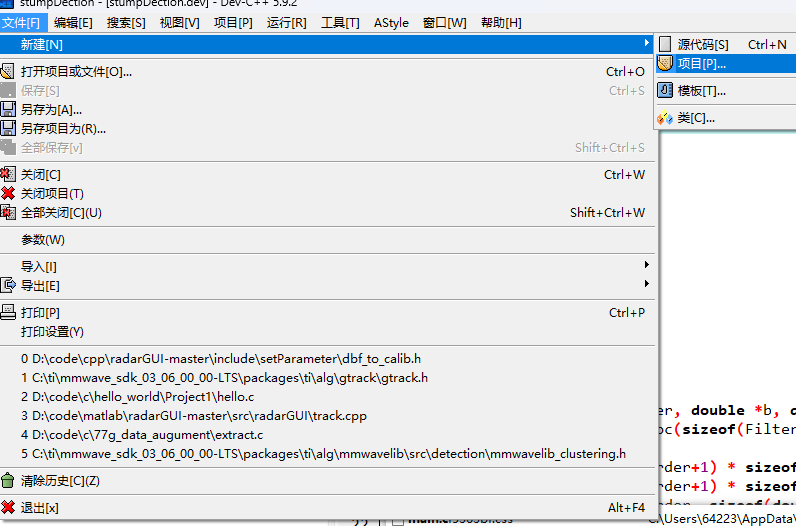This screenshot has width=796, height=526.
Task: Click the Ctrl+O shortcut label
Action: point(625,72)
